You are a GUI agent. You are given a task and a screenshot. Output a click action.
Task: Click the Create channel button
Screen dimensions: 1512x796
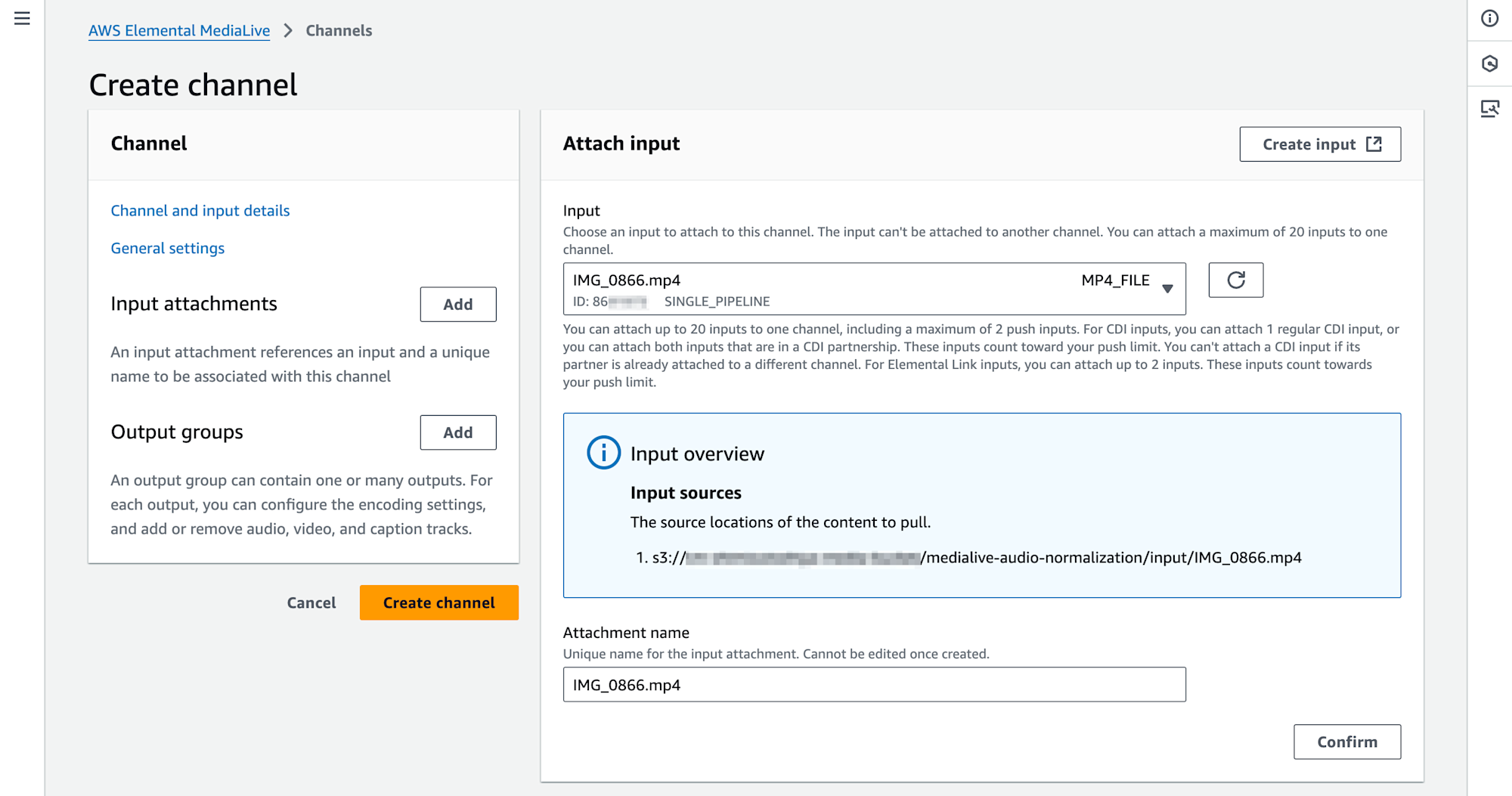(439, 602)
